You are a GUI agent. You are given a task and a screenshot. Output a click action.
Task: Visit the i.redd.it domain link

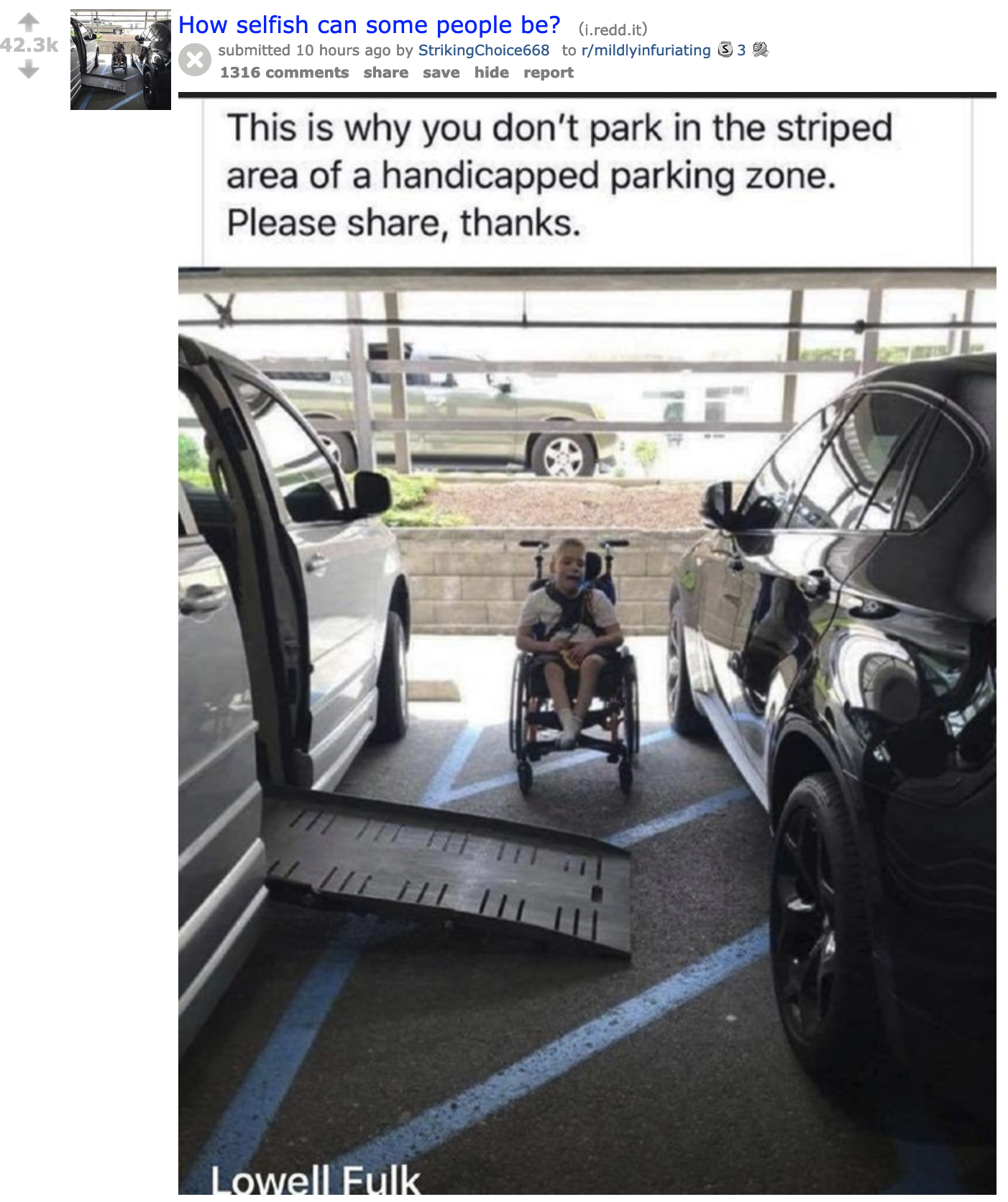pyautogui.click(x=613, y=29)
